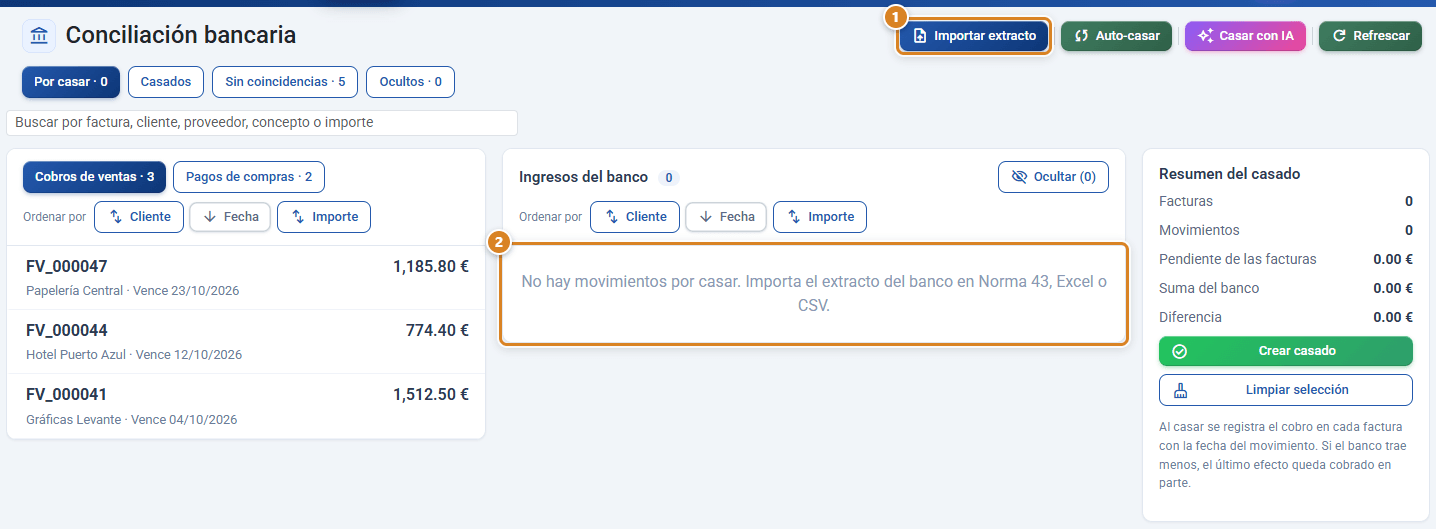This screenshot has width=1436, height=529.
Task: Click Hotel Puerto Azul · Vence 12/10/2026
Action: point(134,355)
